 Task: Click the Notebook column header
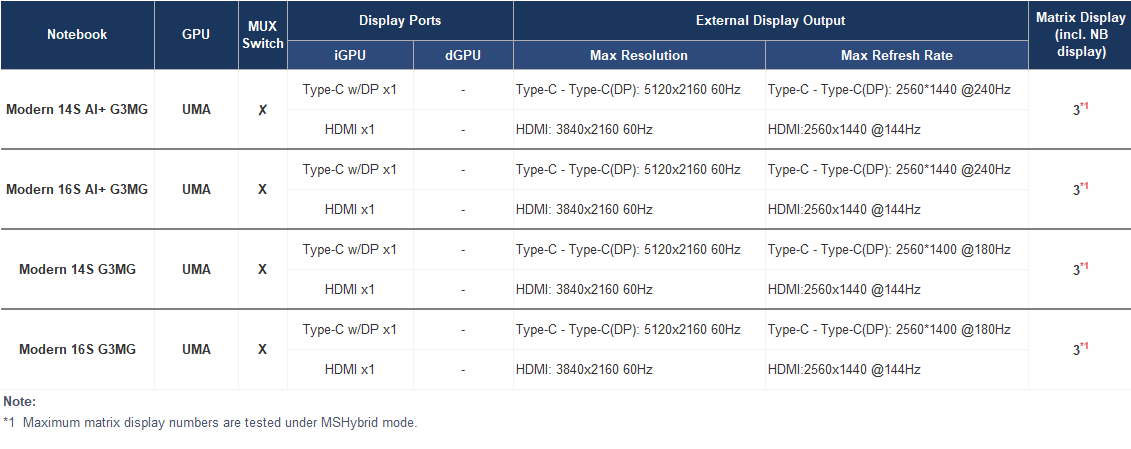point(77,35)
